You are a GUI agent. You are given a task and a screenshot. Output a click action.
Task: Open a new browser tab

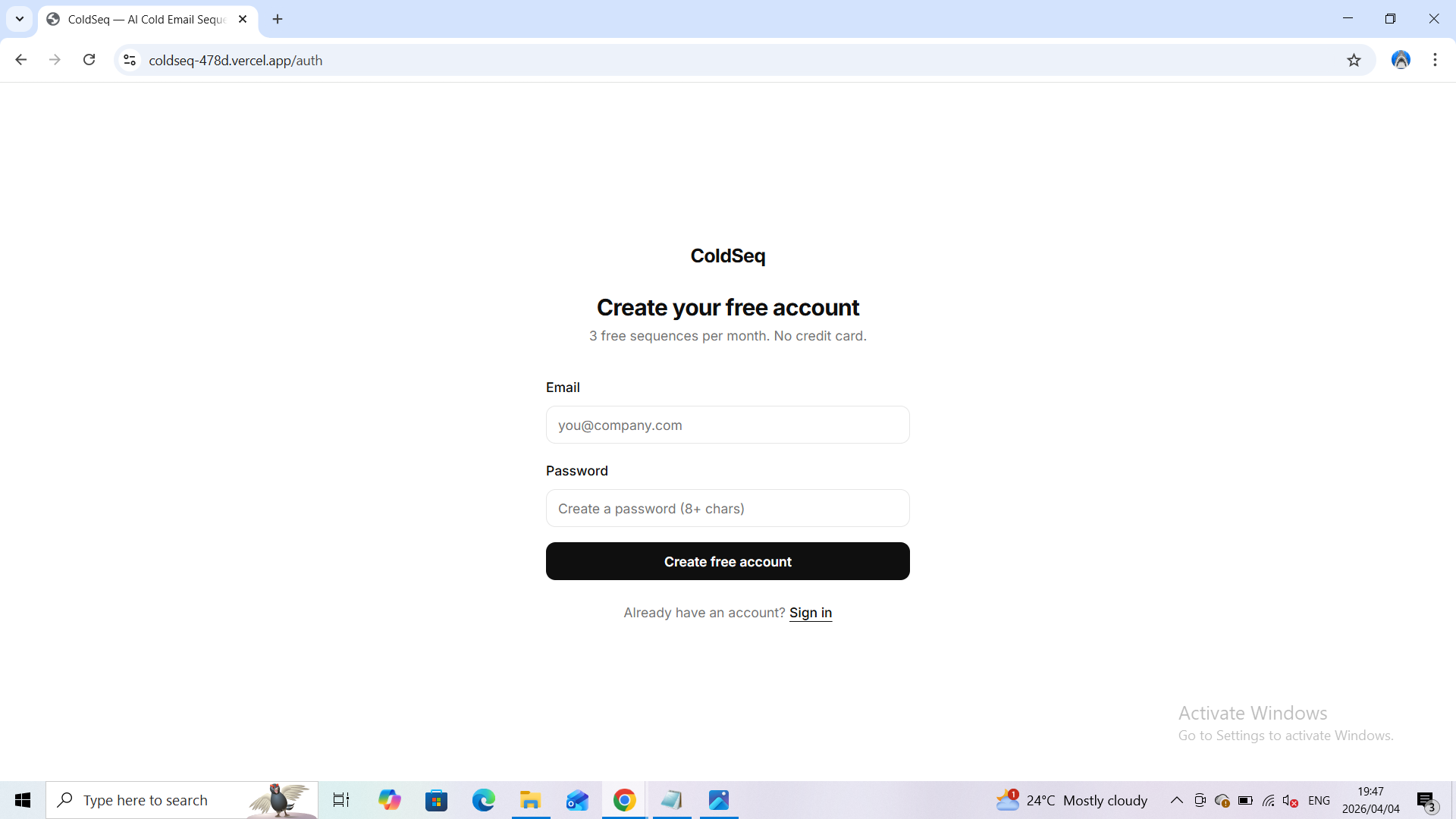[x=278, y=19]
